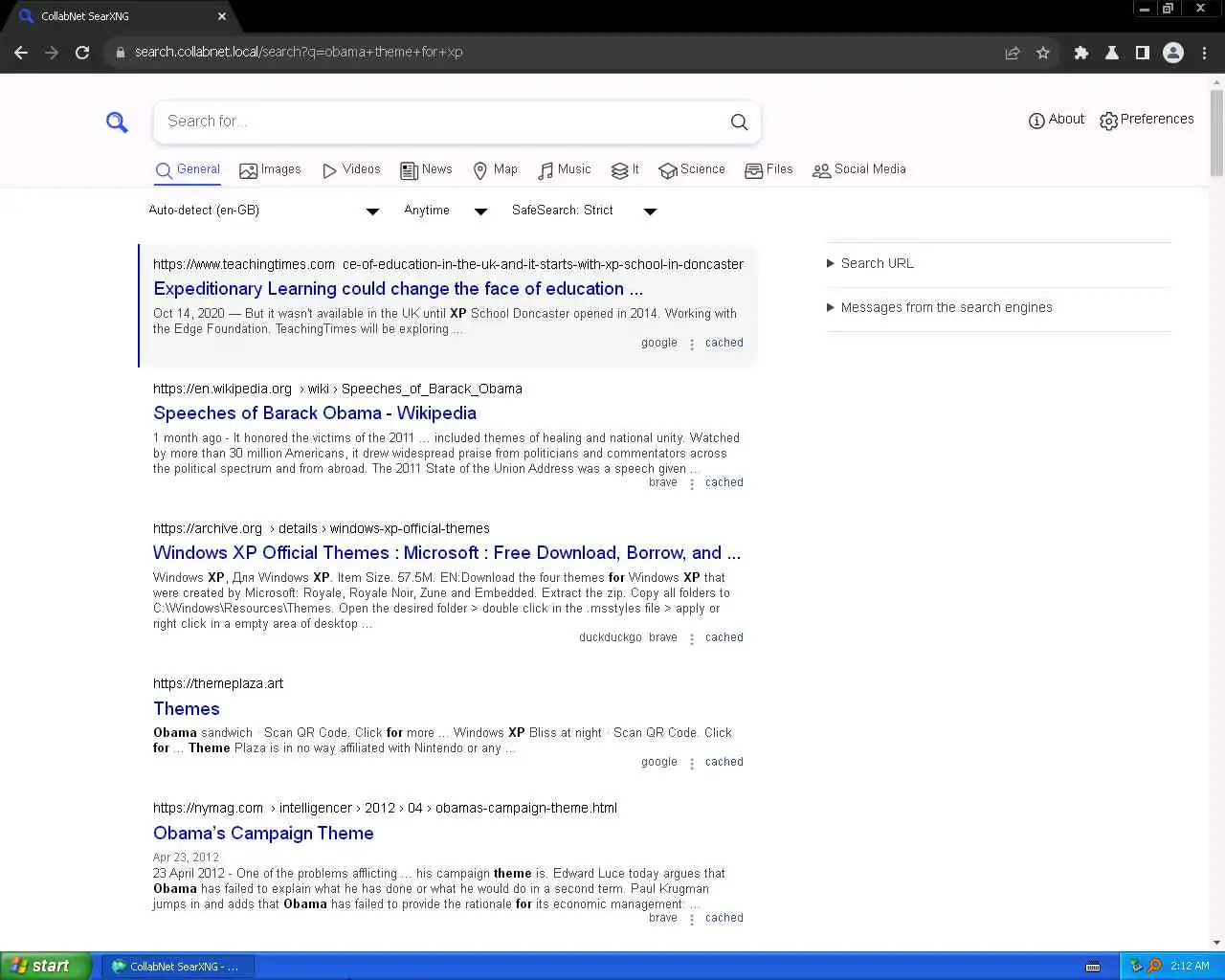Open Chrome three-dot menu
Image resolution: width=1225 pixels, height=980 pixels.
coord(1205,53)
